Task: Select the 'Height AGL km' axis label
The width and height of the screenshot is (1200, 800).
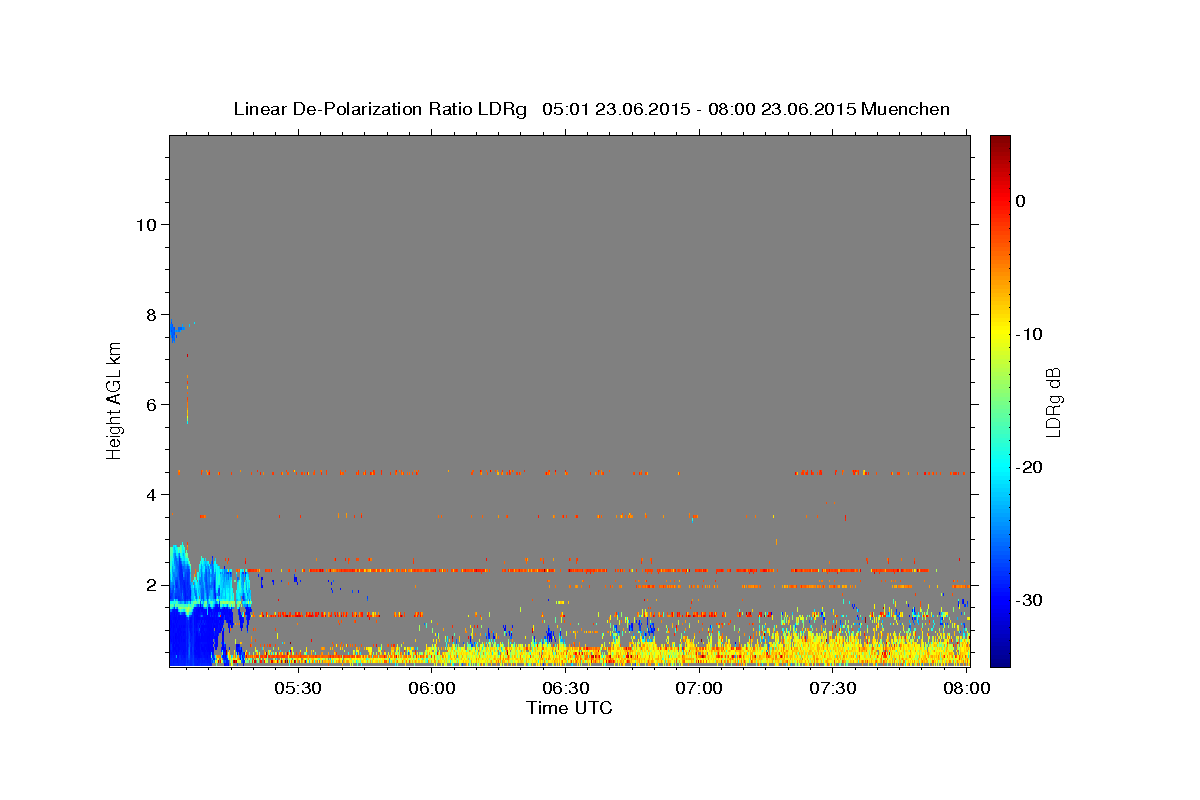Action: point(114,400)
